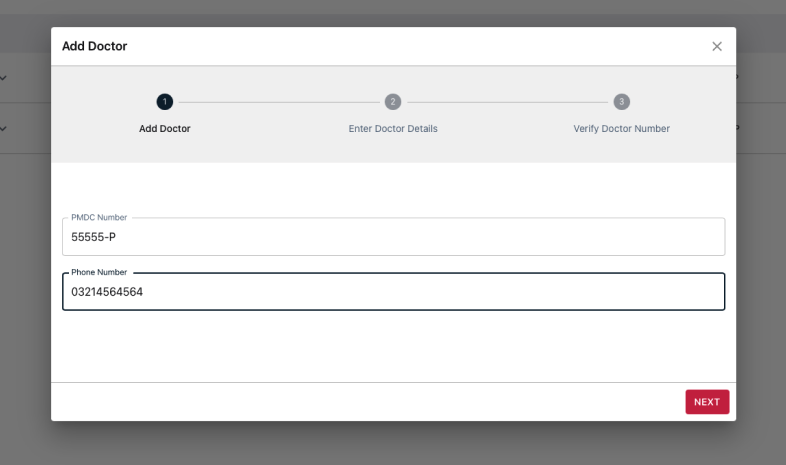Focus the Phone Number input field
Viewport: 786px width, 465px height.
click(x=394, y=292)
